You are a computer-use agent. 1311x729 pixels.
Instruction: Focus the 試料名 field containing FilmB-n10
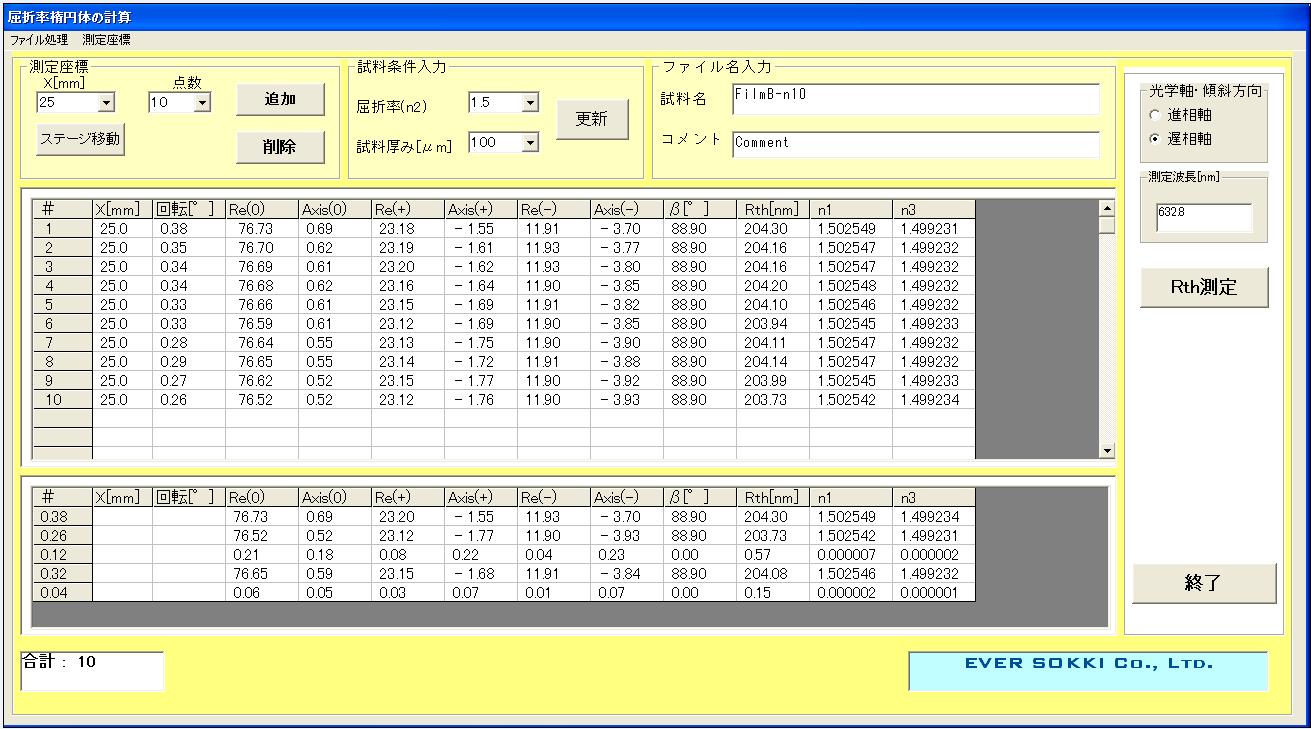click(916, 99)
